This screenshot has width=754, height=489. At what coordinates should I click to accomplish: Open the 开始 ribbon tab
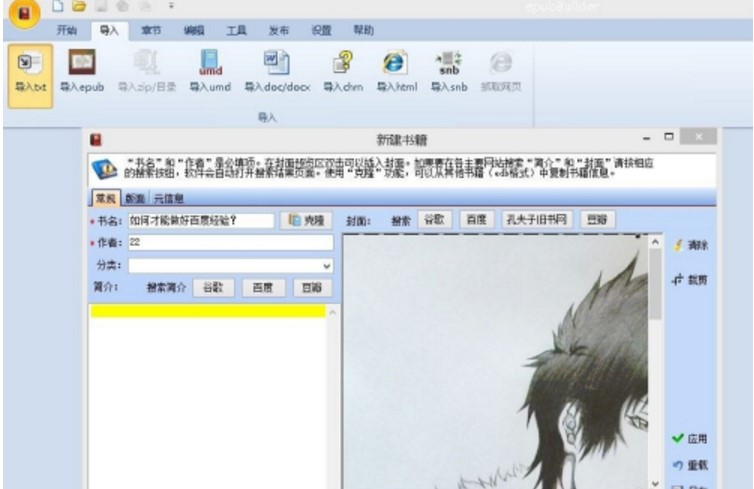67,30
